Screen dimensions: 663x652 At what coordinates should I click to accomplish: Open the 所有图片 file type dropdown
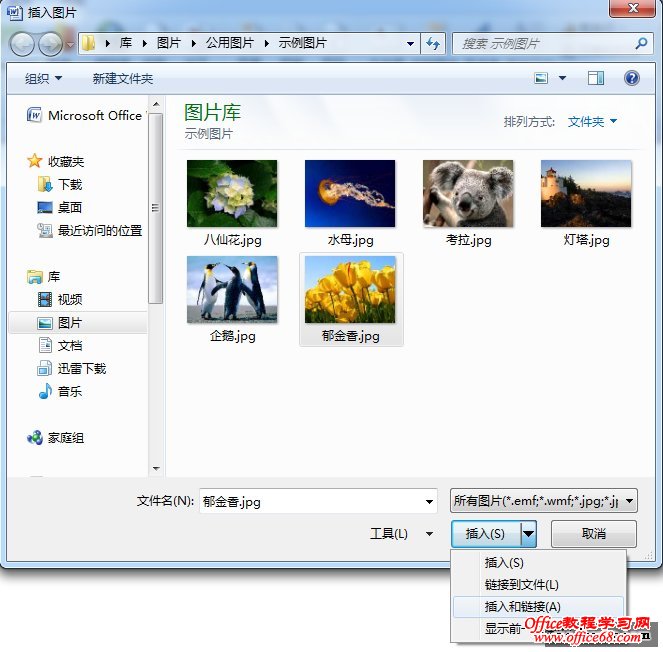(544, 501)
